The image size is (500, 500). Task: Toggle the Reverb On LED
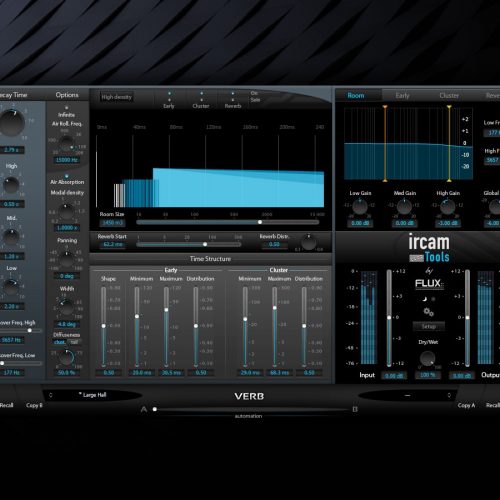[233, 93]
